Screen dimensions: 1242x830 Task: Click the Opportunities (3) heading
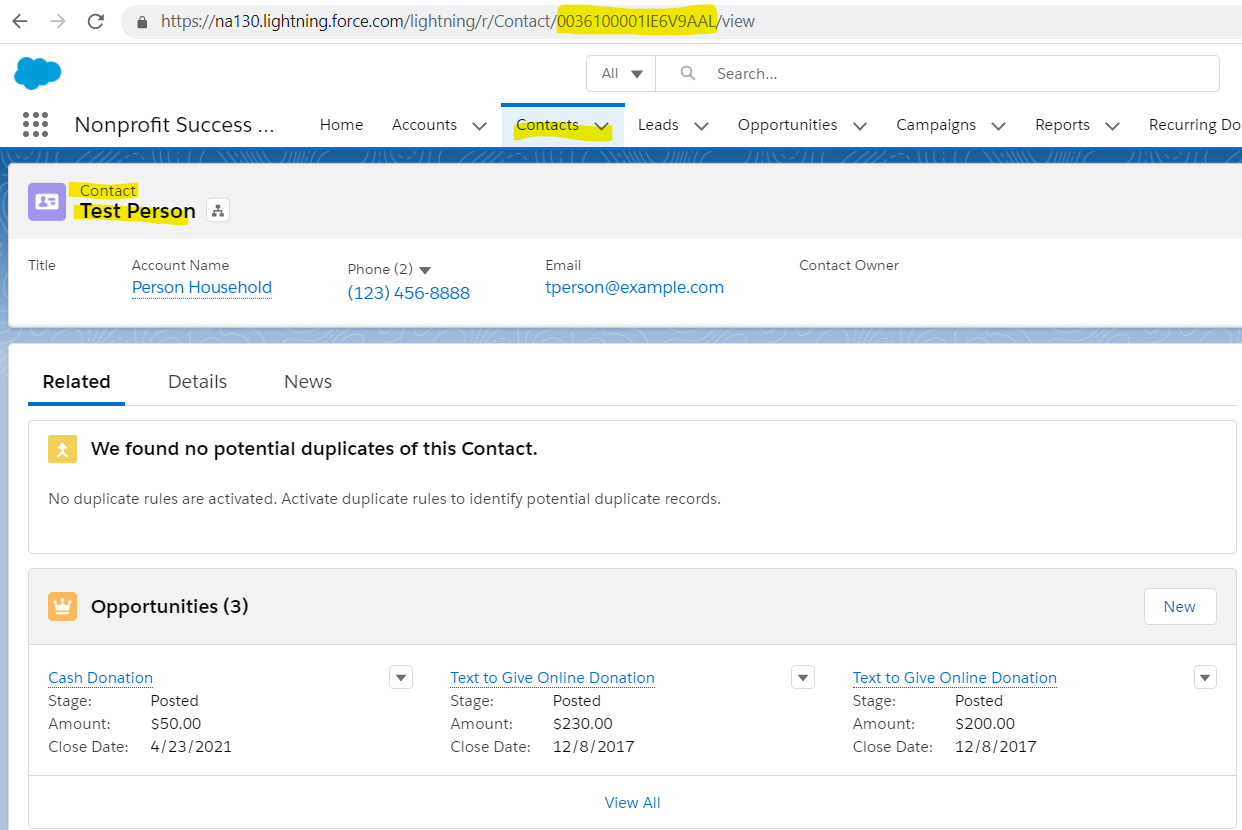(170, 607)
